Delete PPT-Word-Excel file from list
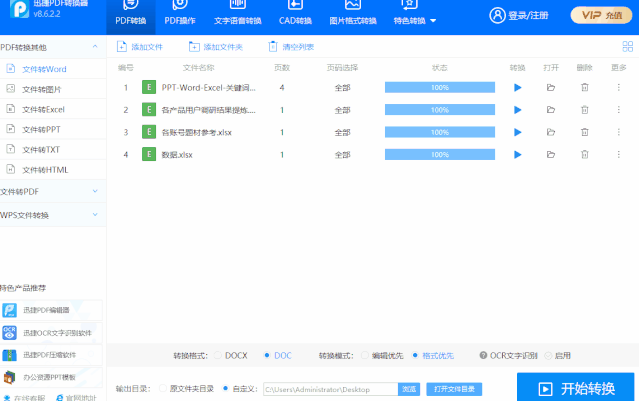This screenshot has height=401, width=639. tap(585, 87)
